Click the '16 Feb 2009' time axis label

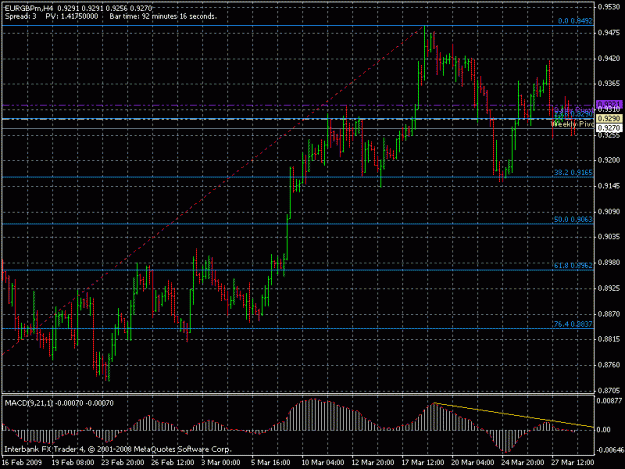(21, 462)
